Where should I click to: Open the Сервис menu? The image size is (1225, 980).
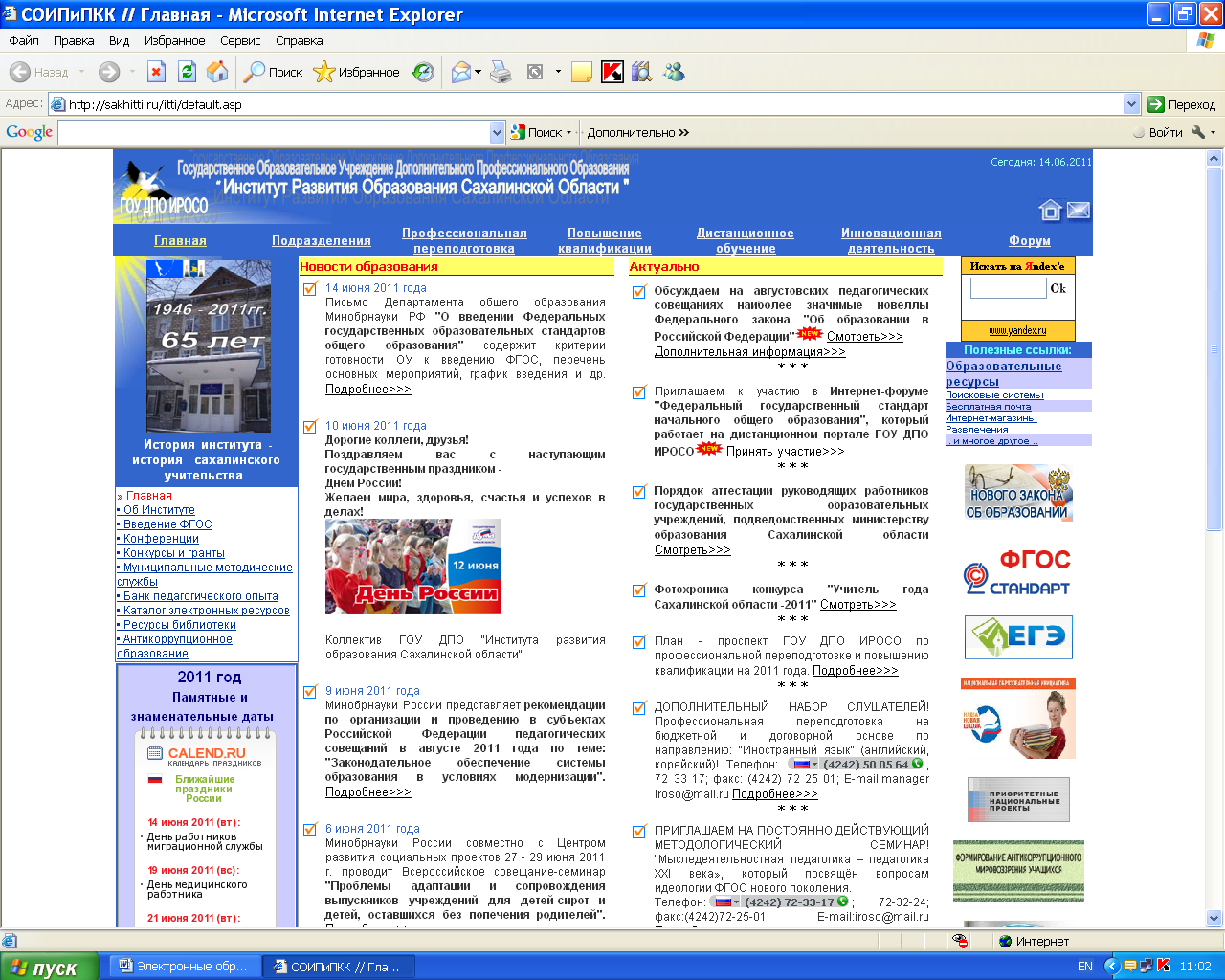[240, 40]
